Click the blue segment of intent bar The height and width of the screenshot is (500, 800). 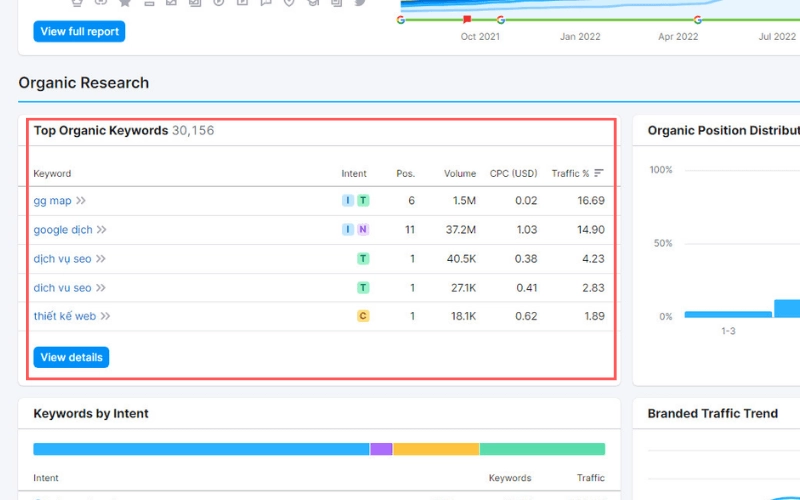coord(201,449)
